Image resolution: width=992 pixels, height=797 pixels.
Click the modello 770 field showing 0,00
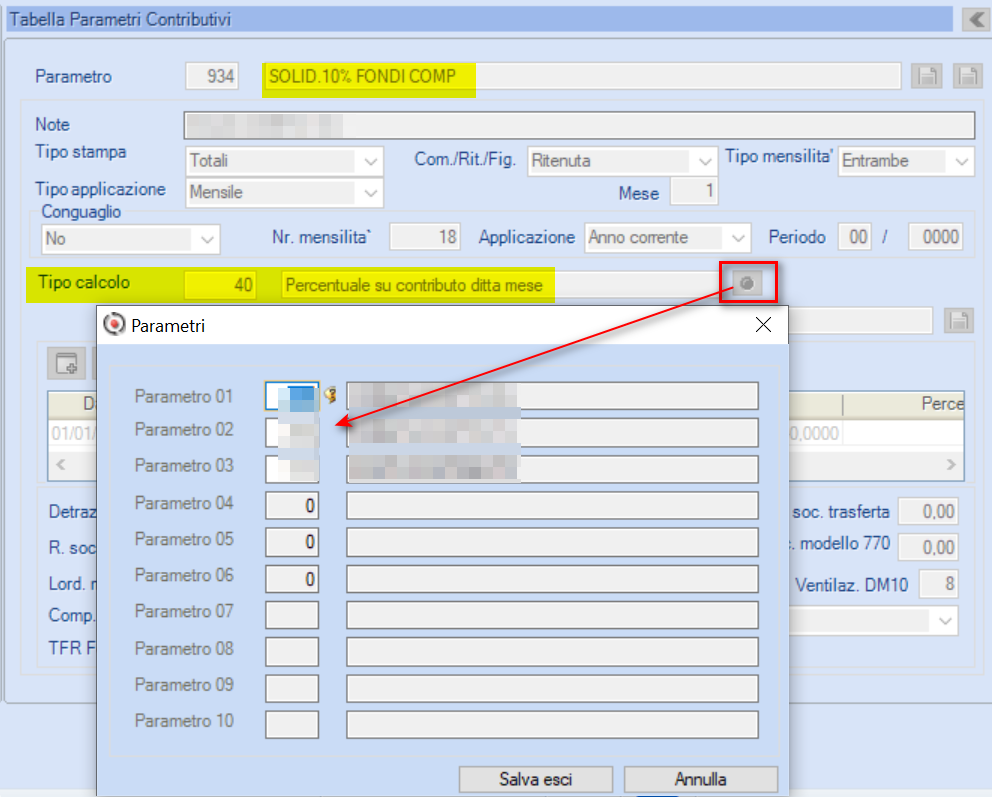(x=928, y=547)
